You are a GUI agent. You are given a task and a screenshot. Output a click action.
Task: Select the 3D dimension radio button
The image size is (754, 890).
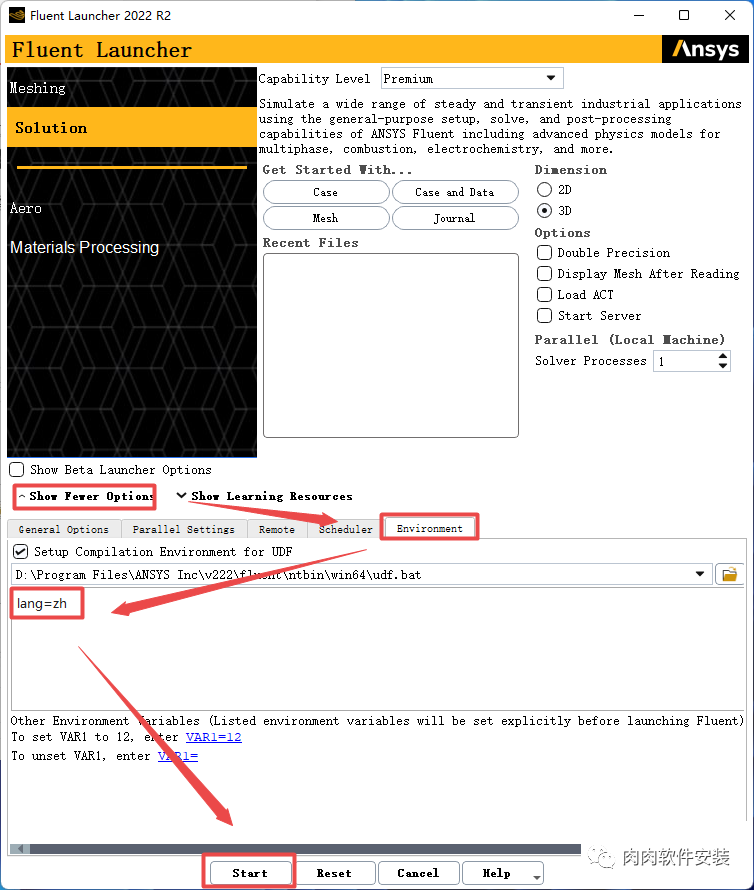coord(544,211)
